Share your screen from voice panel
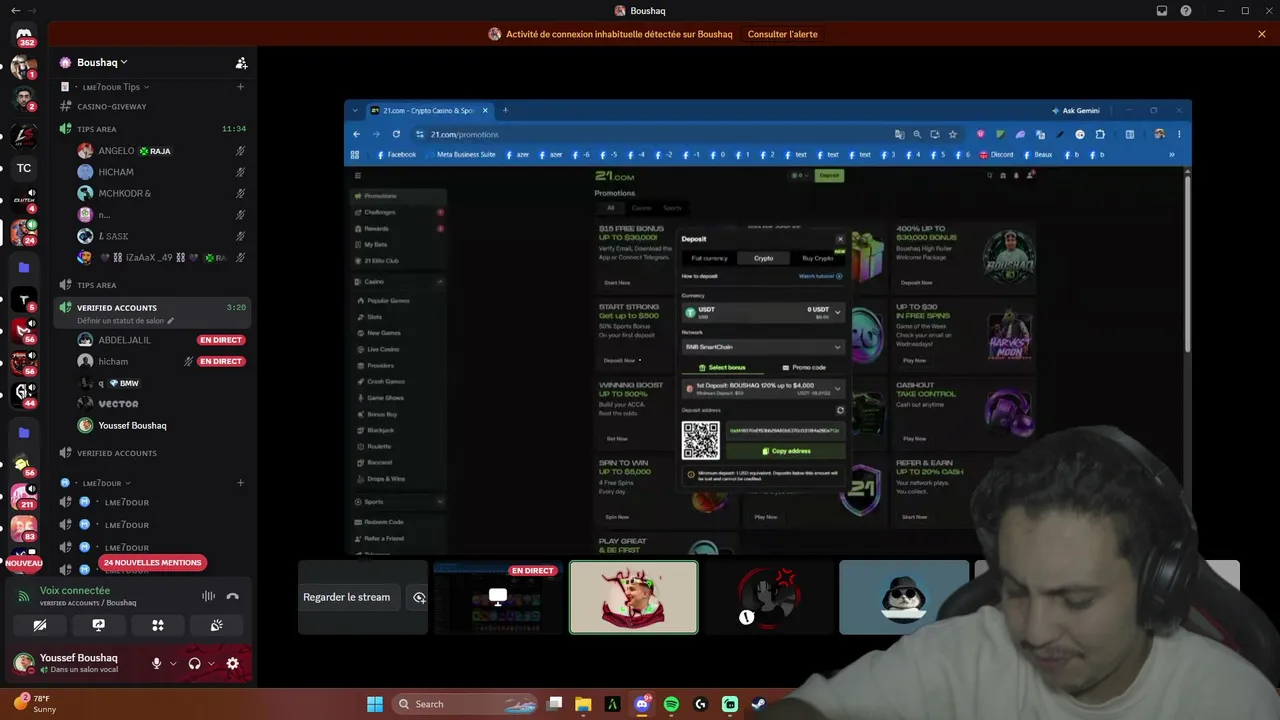The width and height of the screenshot is (1280, 720). coord(99,625)
